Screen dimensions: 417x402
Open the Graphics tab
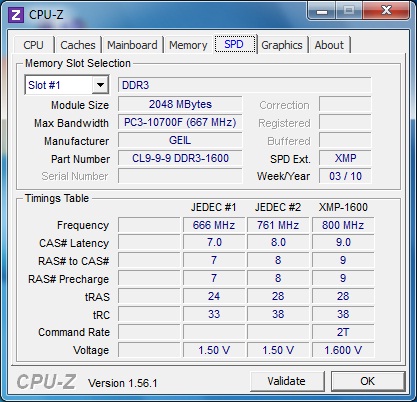pyautogui.click(x=282, y=45)
